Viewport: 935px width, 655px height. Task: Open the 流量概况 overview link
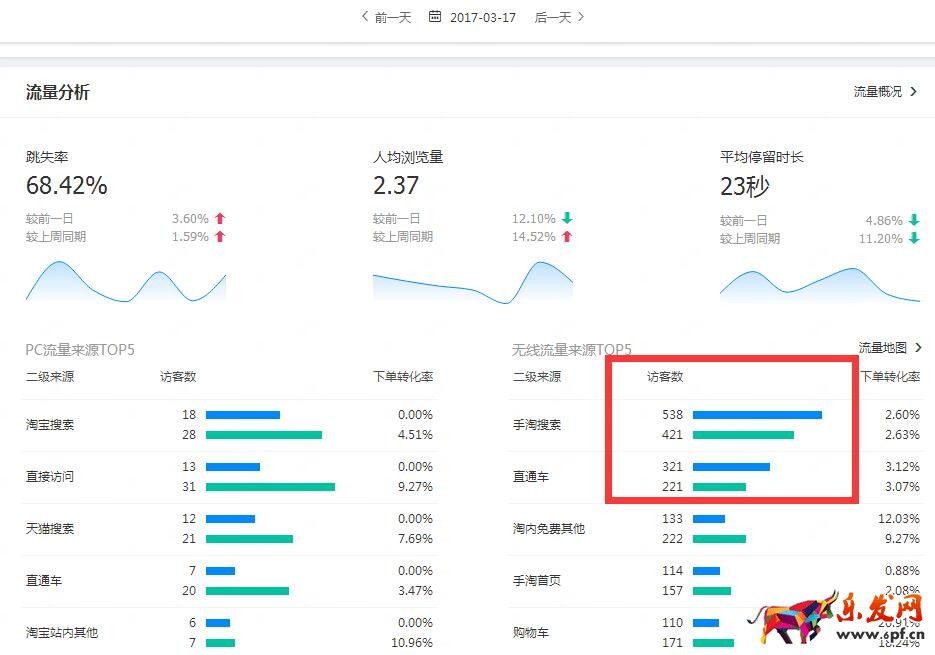pyautogui.click(x=884, y=92)
